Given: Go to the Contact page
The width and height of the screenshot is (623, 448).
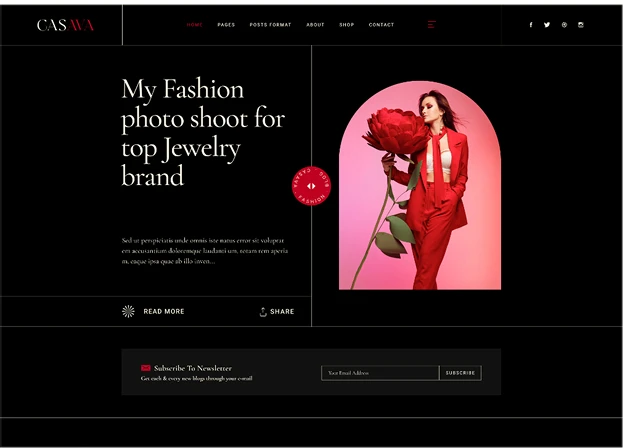Looking at the screenshot, I should pyautogui.click(x=381, y=25).
